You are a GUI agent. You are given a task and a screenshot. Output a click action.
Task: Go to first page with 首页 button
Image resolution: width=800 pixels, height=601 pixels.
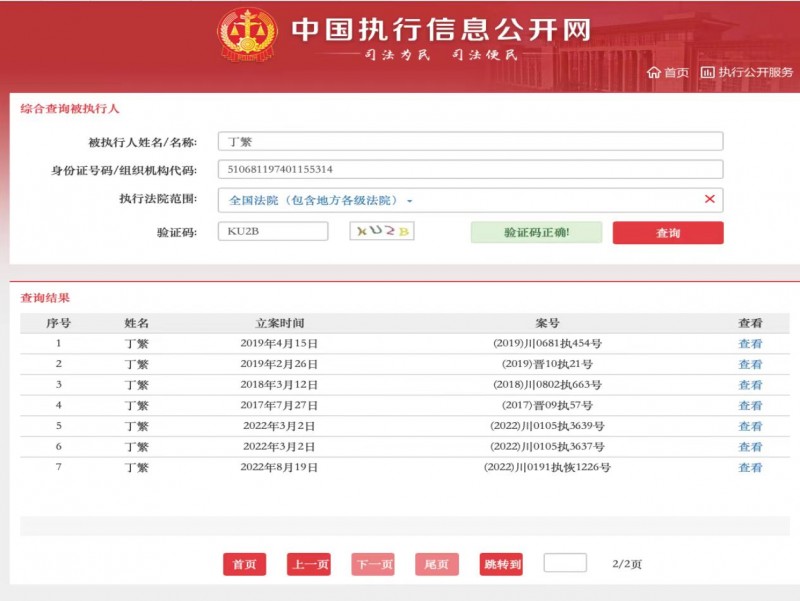(x=244, y=564)
